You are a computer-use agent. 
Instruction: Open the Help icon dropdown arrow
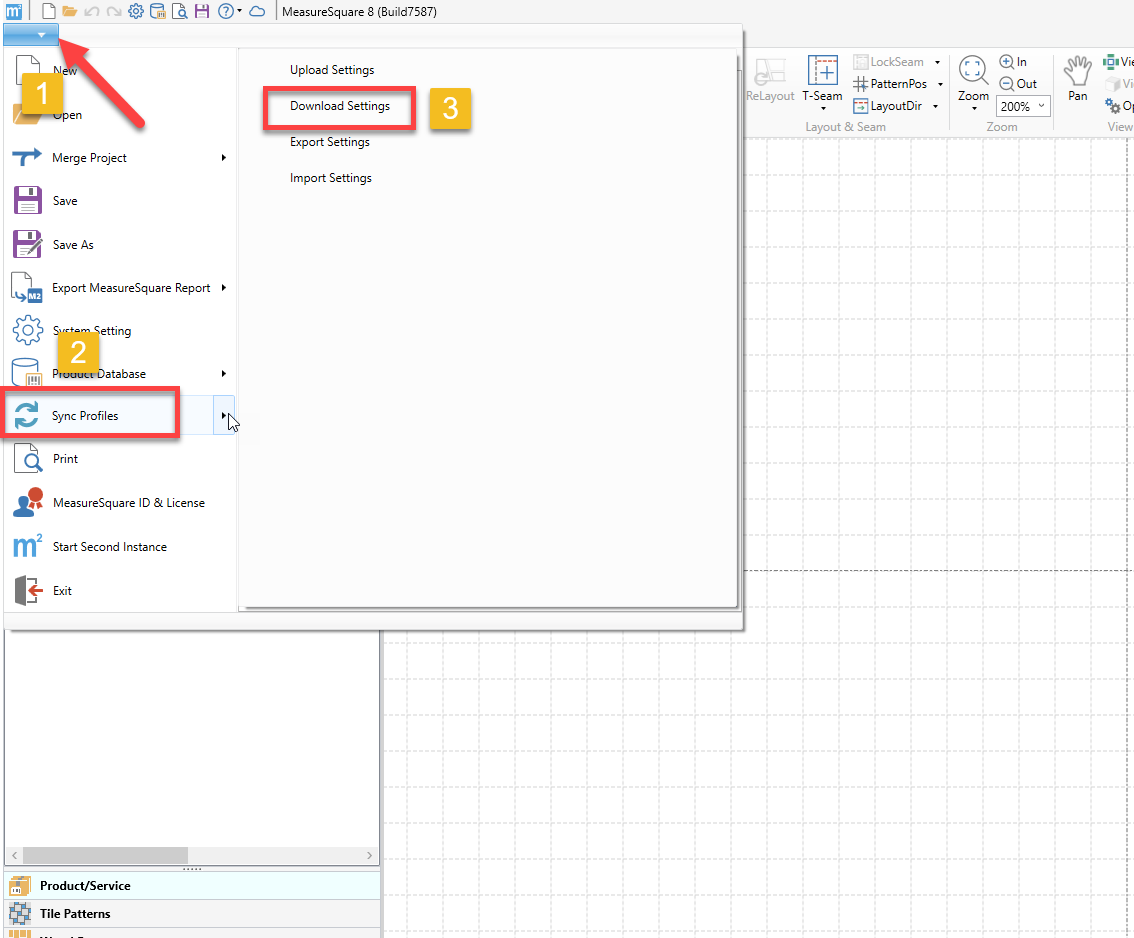click(x=239, y=11)
